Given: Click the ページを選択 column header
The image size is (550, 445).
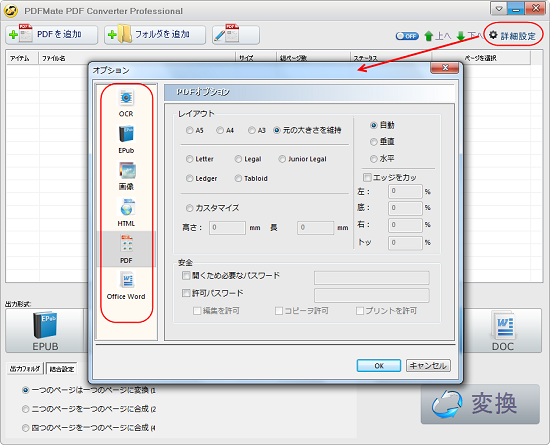Looking at the screenshot, I should click(481, 58).
